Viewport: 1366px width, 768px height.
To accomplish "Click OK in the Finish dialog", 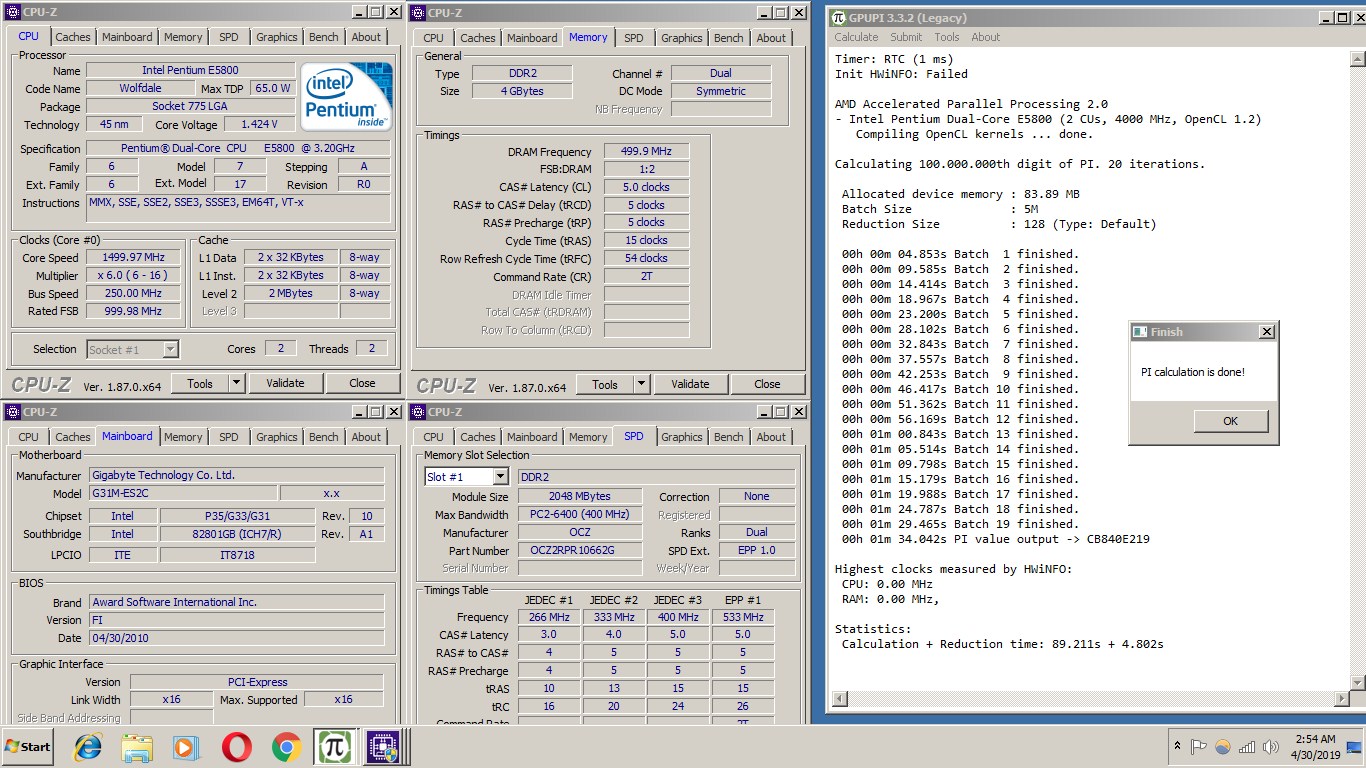I will 1230,421.
